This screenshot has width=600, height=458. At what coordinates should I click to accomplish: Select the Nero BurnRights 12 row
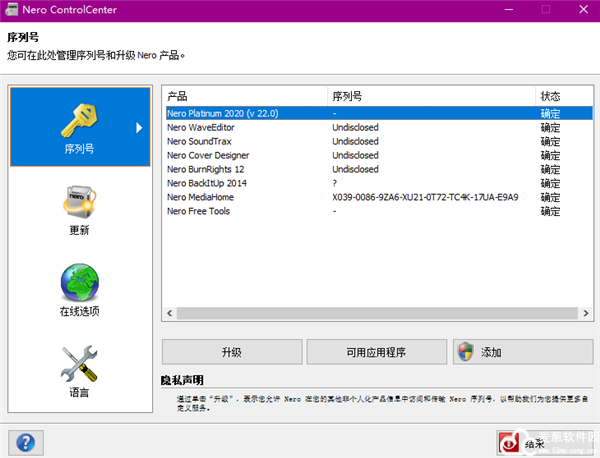(379, 169)
